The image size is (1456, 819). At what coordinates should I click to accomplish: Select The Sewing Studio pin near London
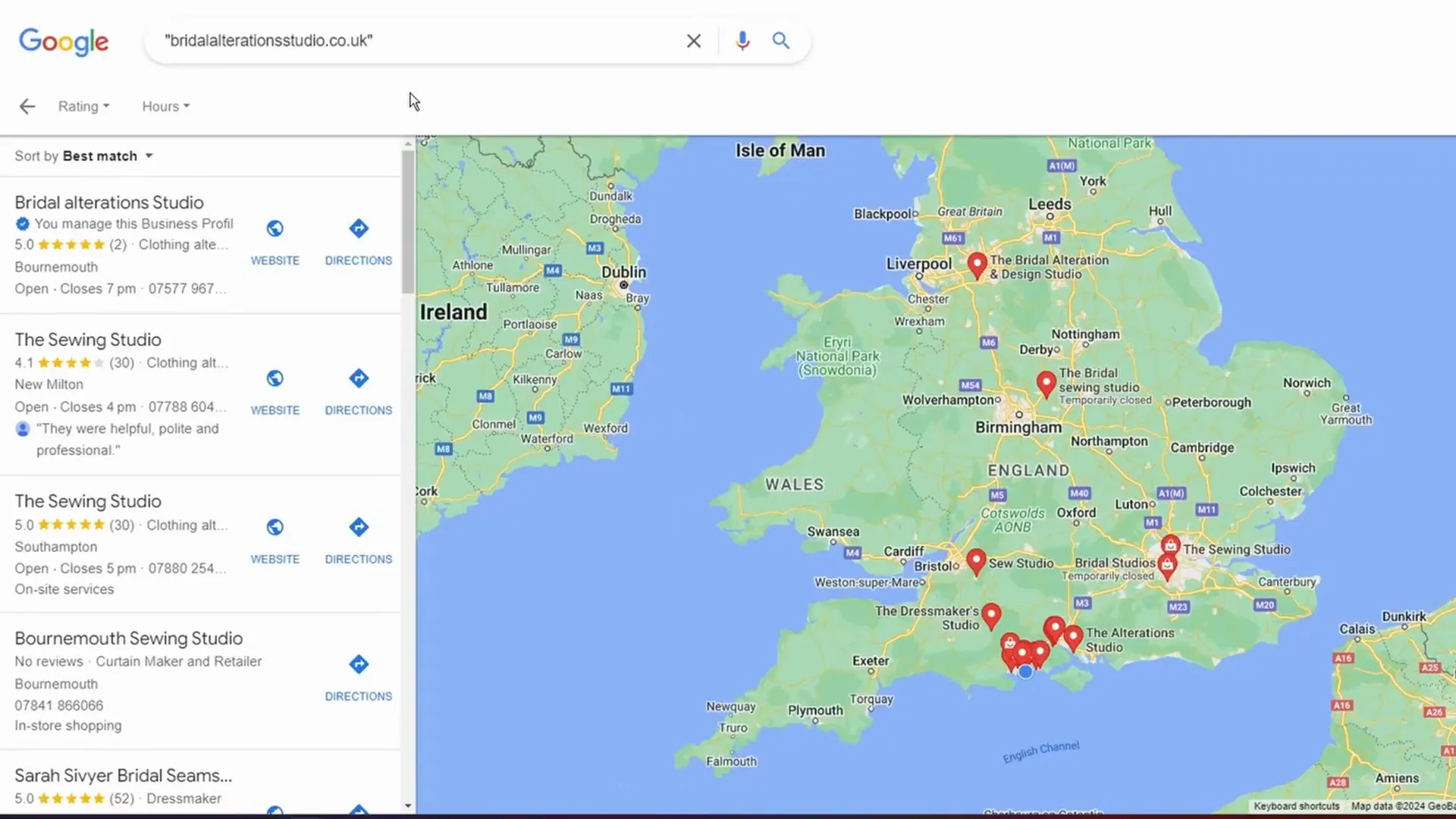point(1171,546)
